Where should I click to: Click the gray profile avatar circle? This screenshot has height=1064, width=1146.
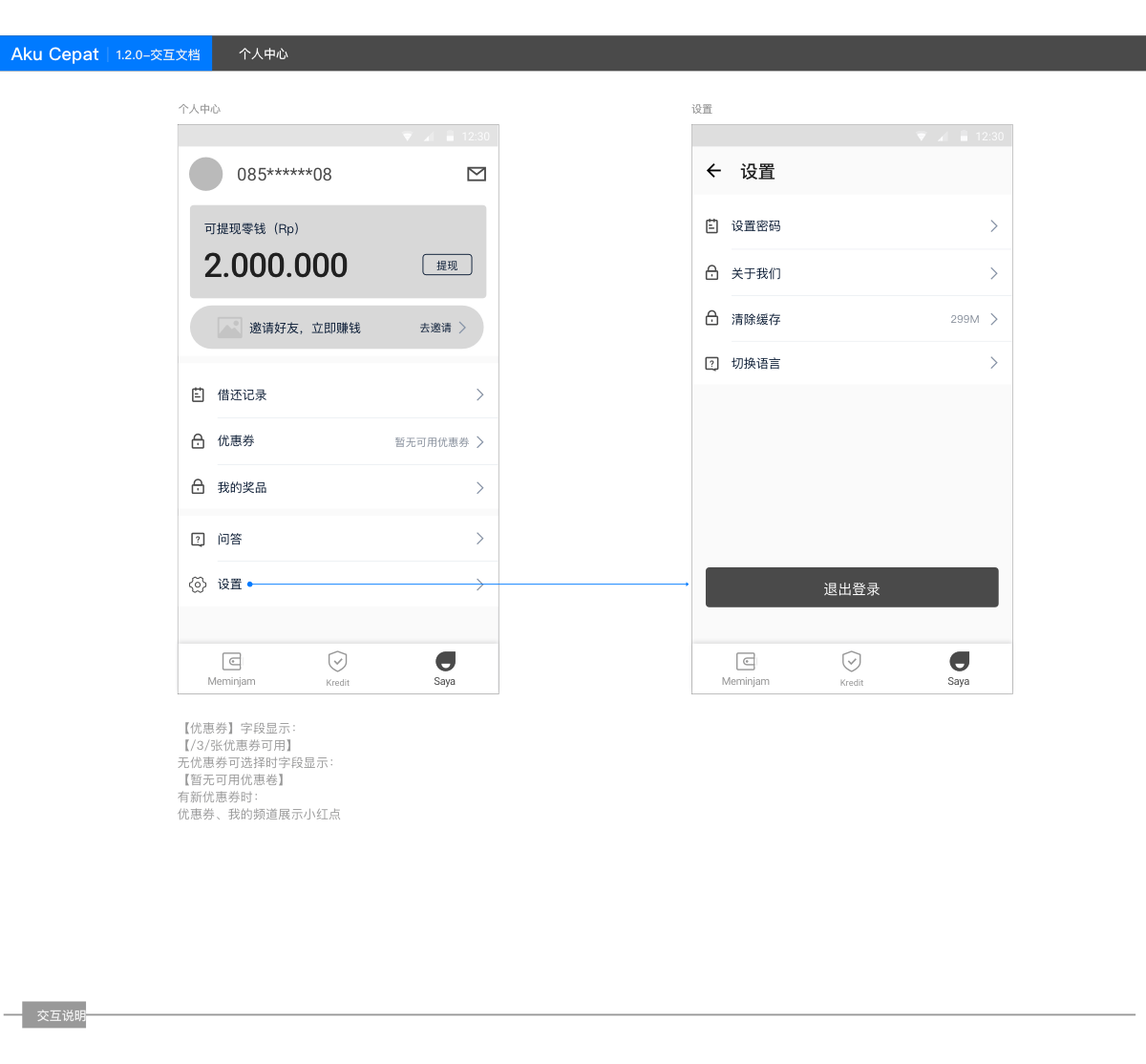coord(205,174)
